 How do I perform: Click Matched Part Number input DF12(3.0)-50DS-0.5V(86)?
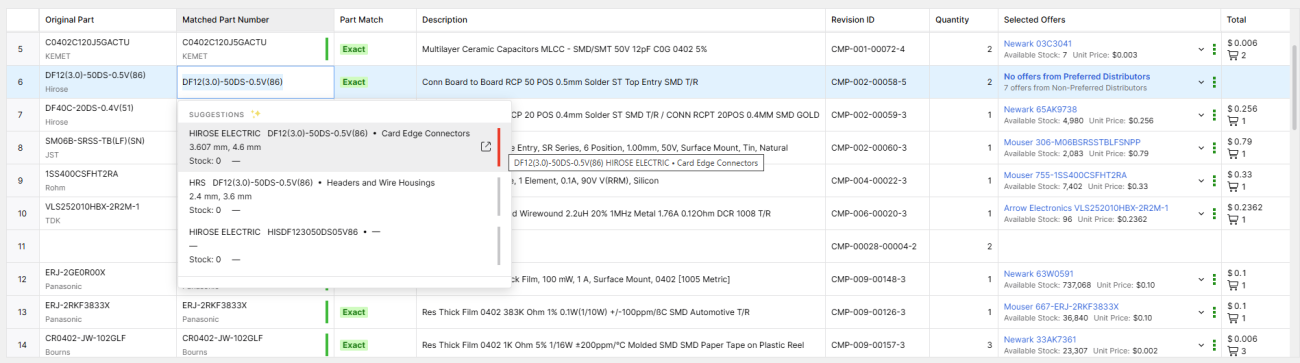255,82
